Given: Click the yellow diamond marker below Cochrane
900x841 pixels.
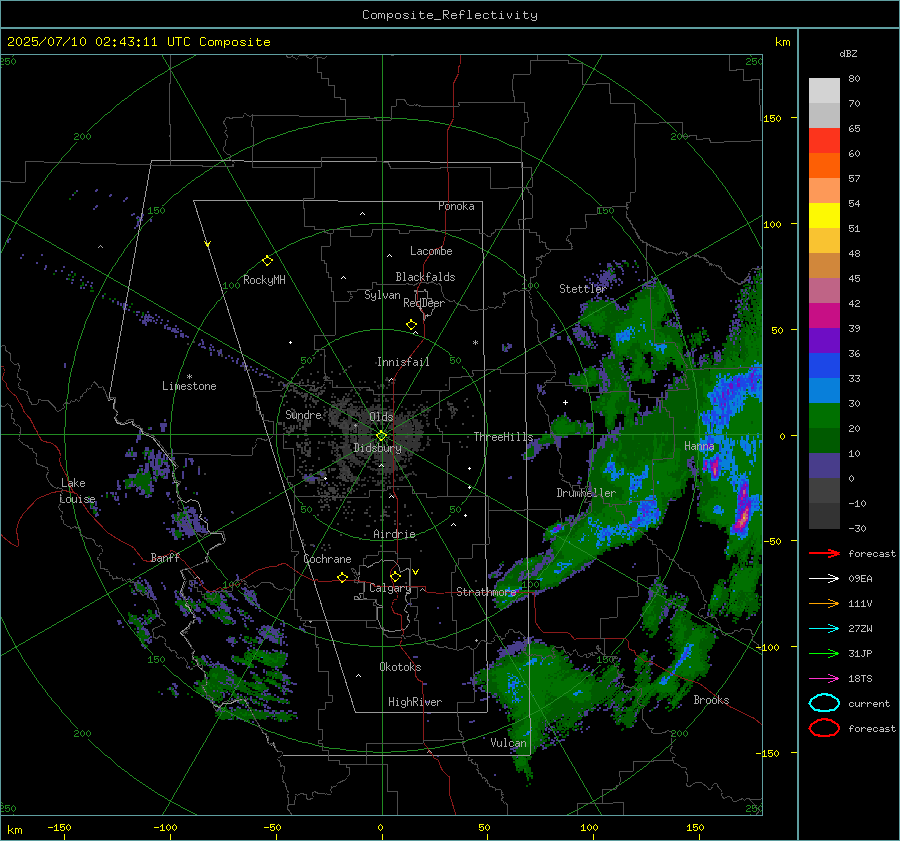Looking at the screenshot, I should (342, 578).
